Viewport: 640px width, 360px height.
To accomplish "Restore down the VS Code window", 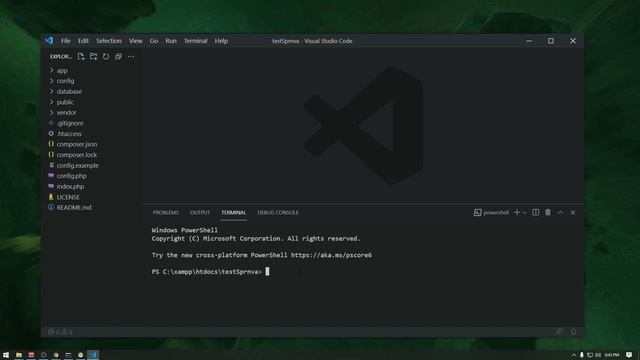I will coord(551,41).
